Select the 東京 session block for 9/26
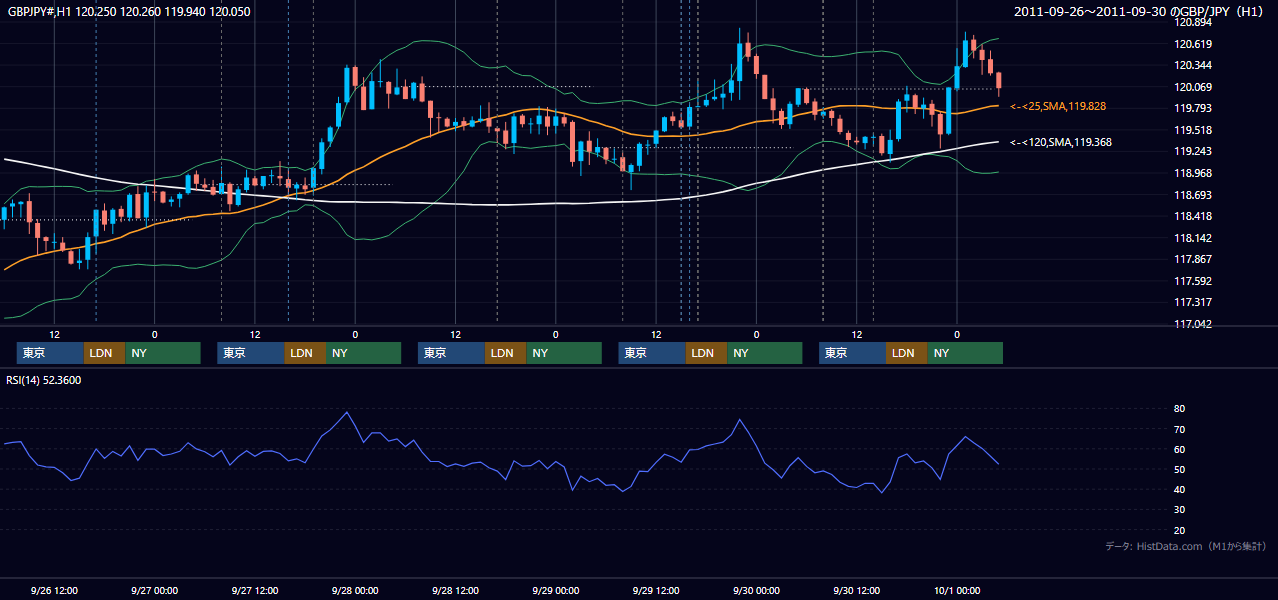Screen dimensions: 1278x600 coord(50,353)
